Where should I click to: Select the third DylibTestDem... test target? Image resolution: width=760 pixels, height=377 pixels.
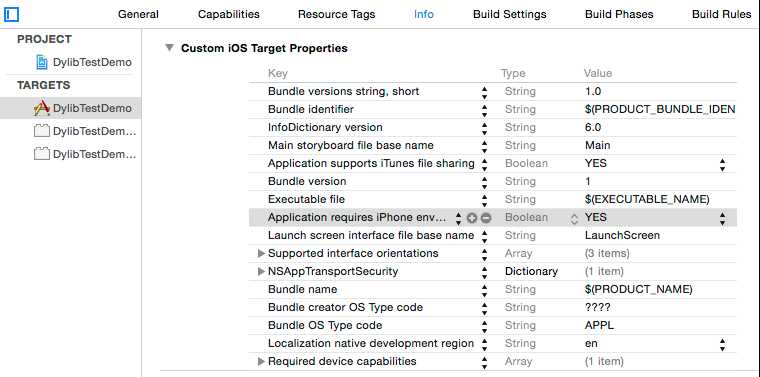coord(85,154)
